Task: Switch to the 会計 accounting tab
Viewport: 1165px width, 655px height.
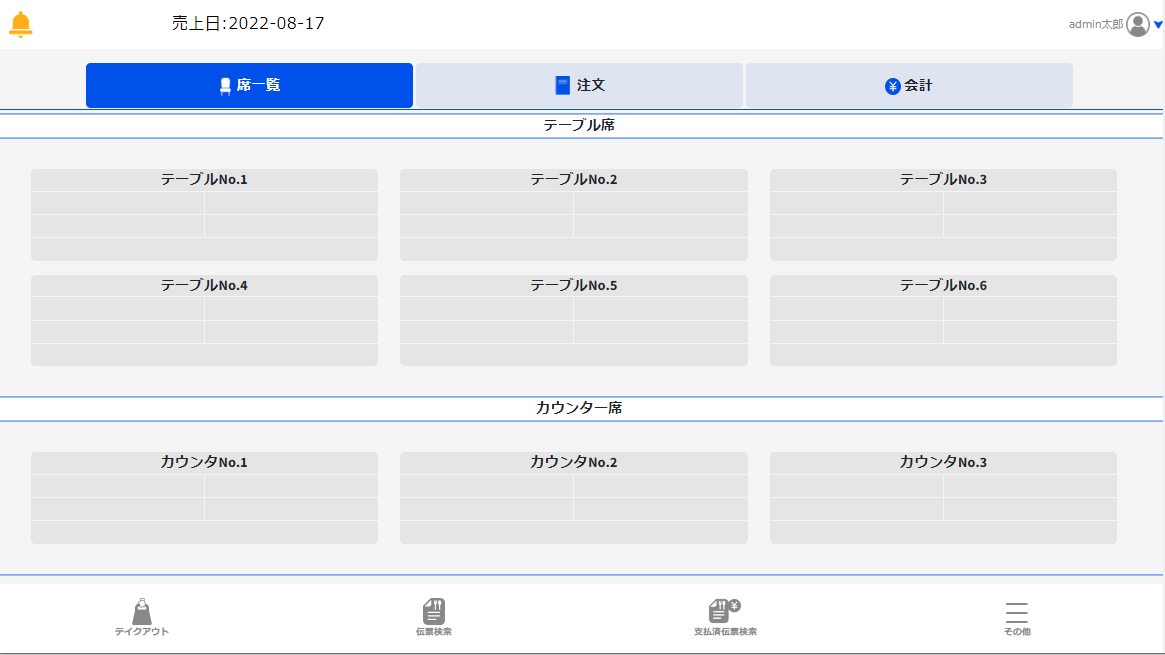Action: coord(909,86)
